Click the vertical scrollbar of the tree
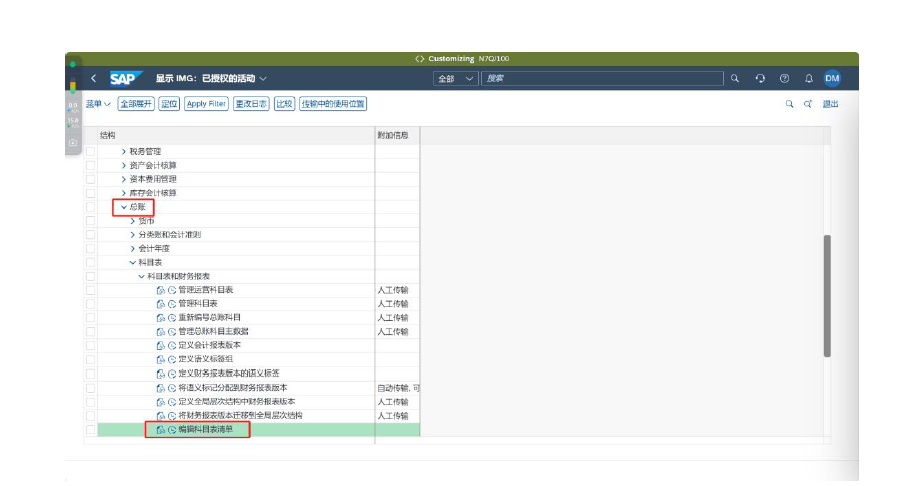This screenshot has height=486, width=921. coord(826,295)
